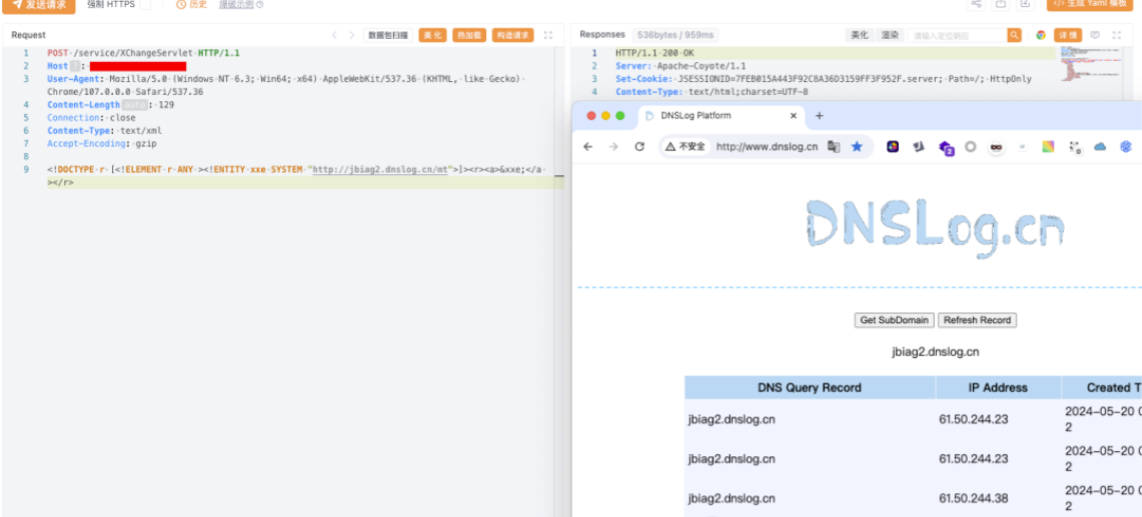1142x517 pixels.
Task: Click the 61.50.244.38 IP address cell
Action: [972, 499]
